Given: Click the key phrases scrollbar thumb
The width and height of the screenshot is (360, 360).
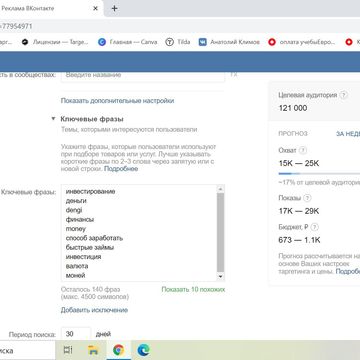Looking at the screenshot, I should 220,232.
